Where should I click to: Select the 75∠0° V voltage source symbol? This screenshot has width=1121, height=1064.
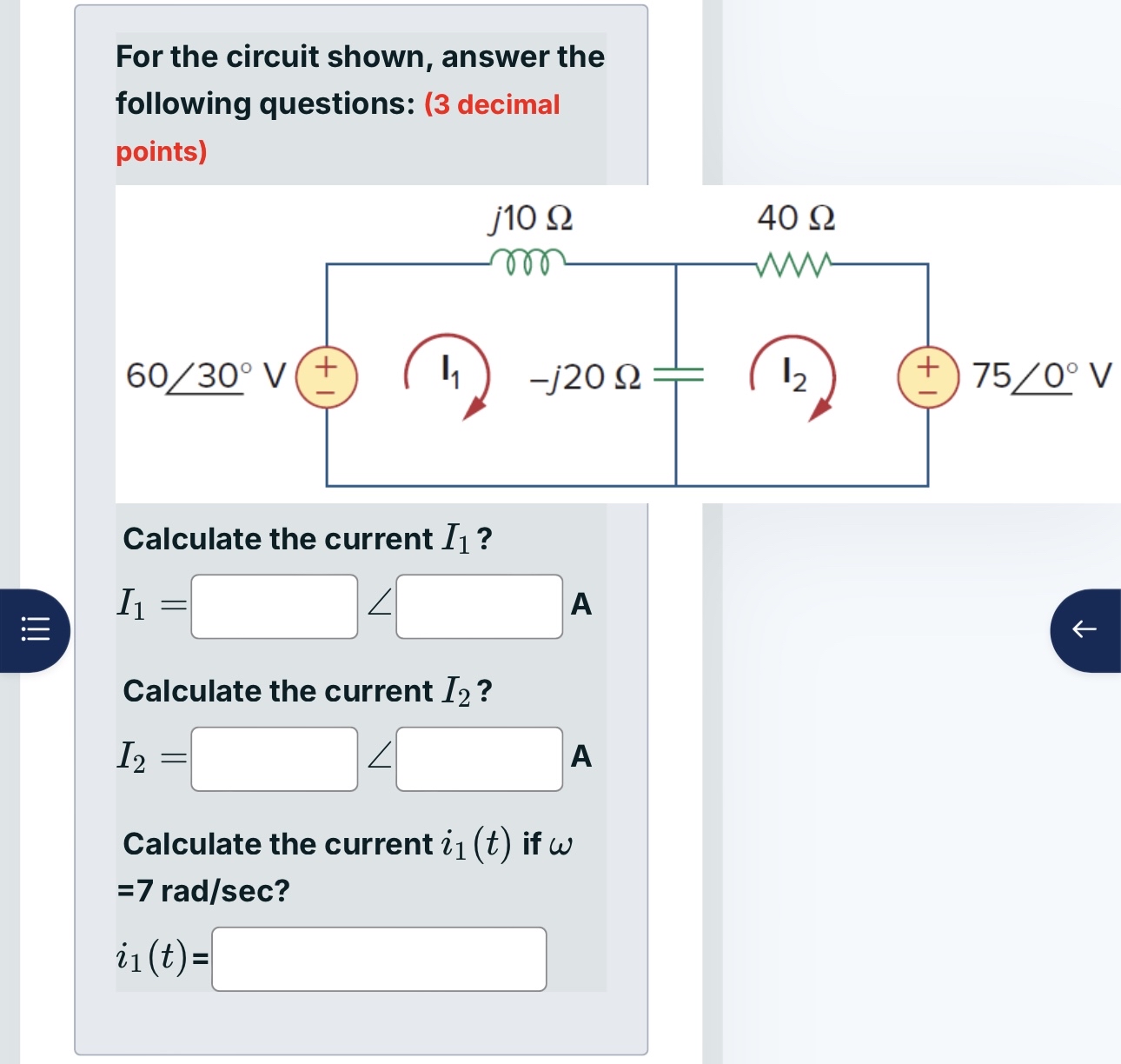[x=926, y=378]
